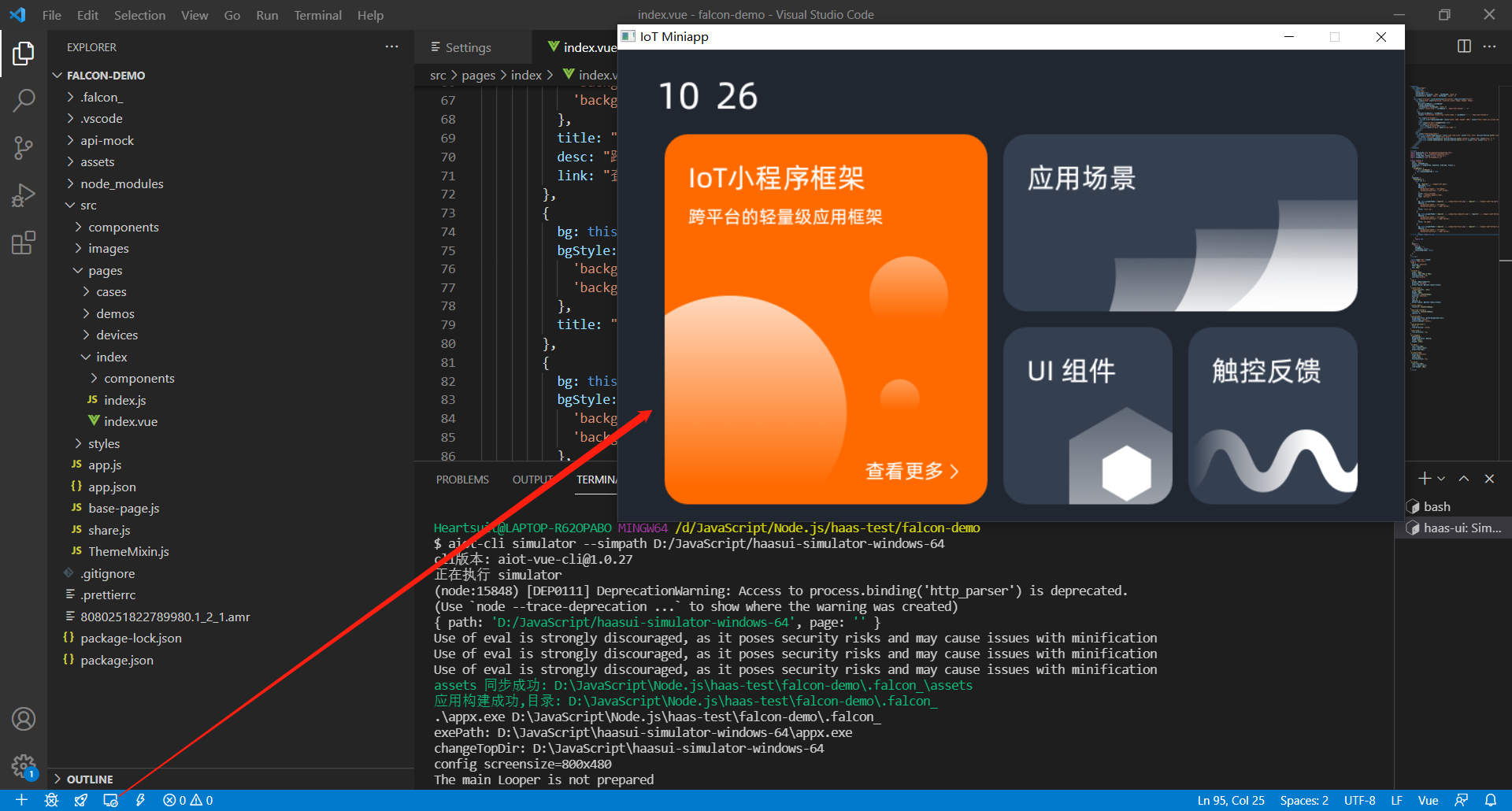Click the rocket icon in the status bar
This screenshot has width=1512, height=811.
tap(80, 800)
